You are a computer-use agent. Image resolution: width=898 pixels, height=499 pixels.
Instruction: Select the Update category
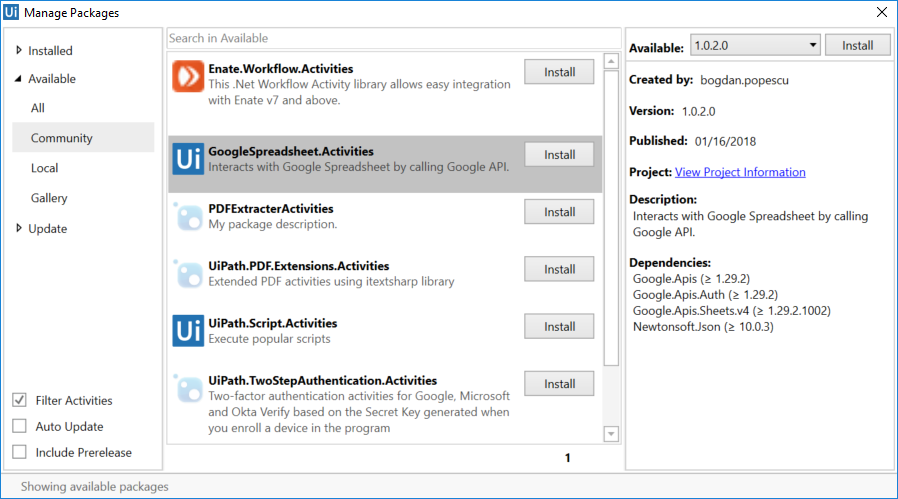[x=48, y=228]
